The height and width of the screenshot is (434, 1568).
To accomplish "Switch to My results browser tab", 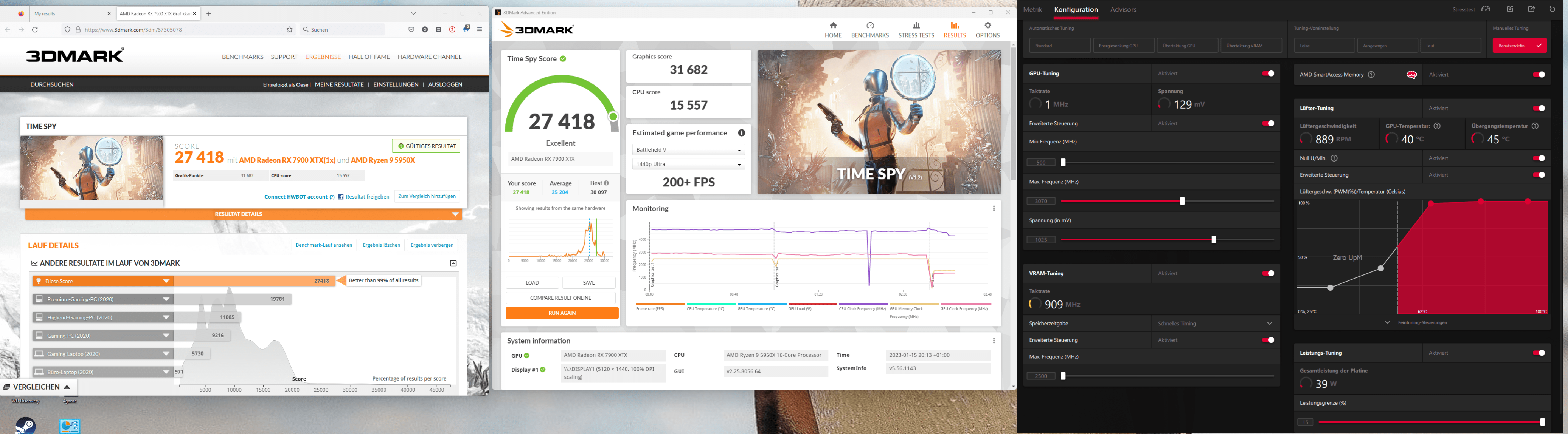I will [x=72, y=13].
